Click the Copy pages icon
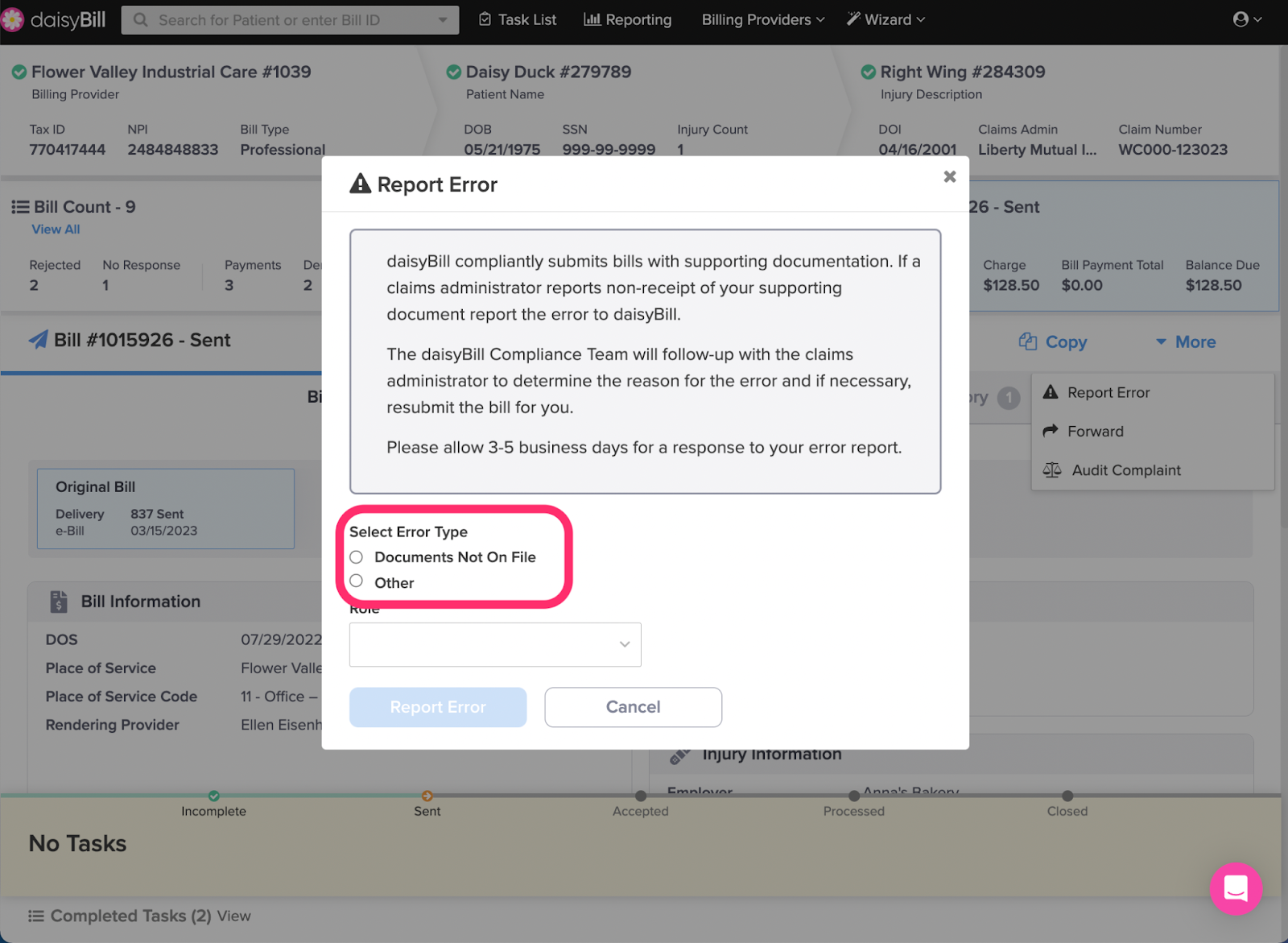The width and height of the screenshot is (1288, 943). click(x=1028, y=341)
